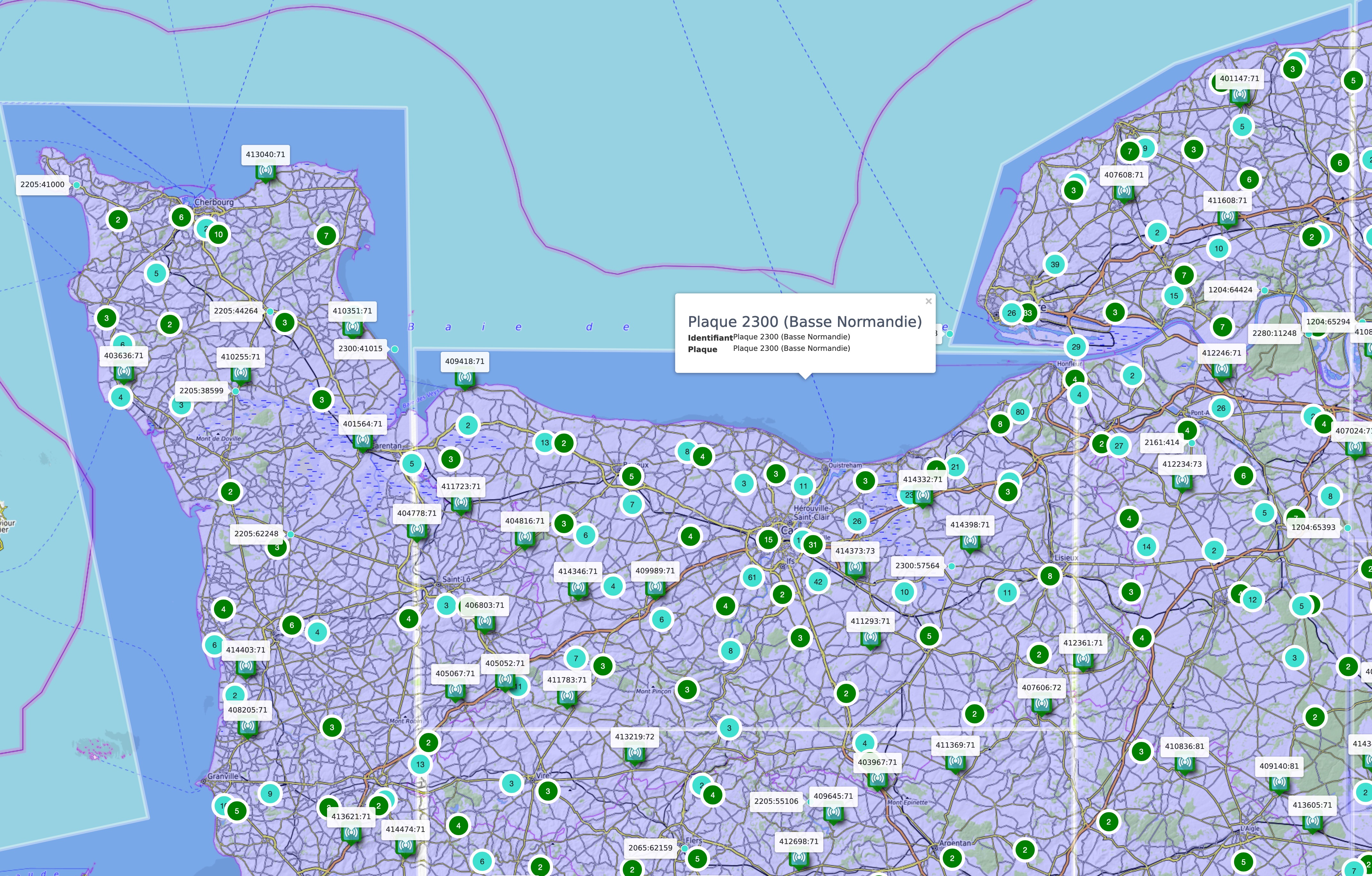The image size is (1372, 876).
Task: Click antenna marker 407606:72
Action: click(x=1041, y=705)
